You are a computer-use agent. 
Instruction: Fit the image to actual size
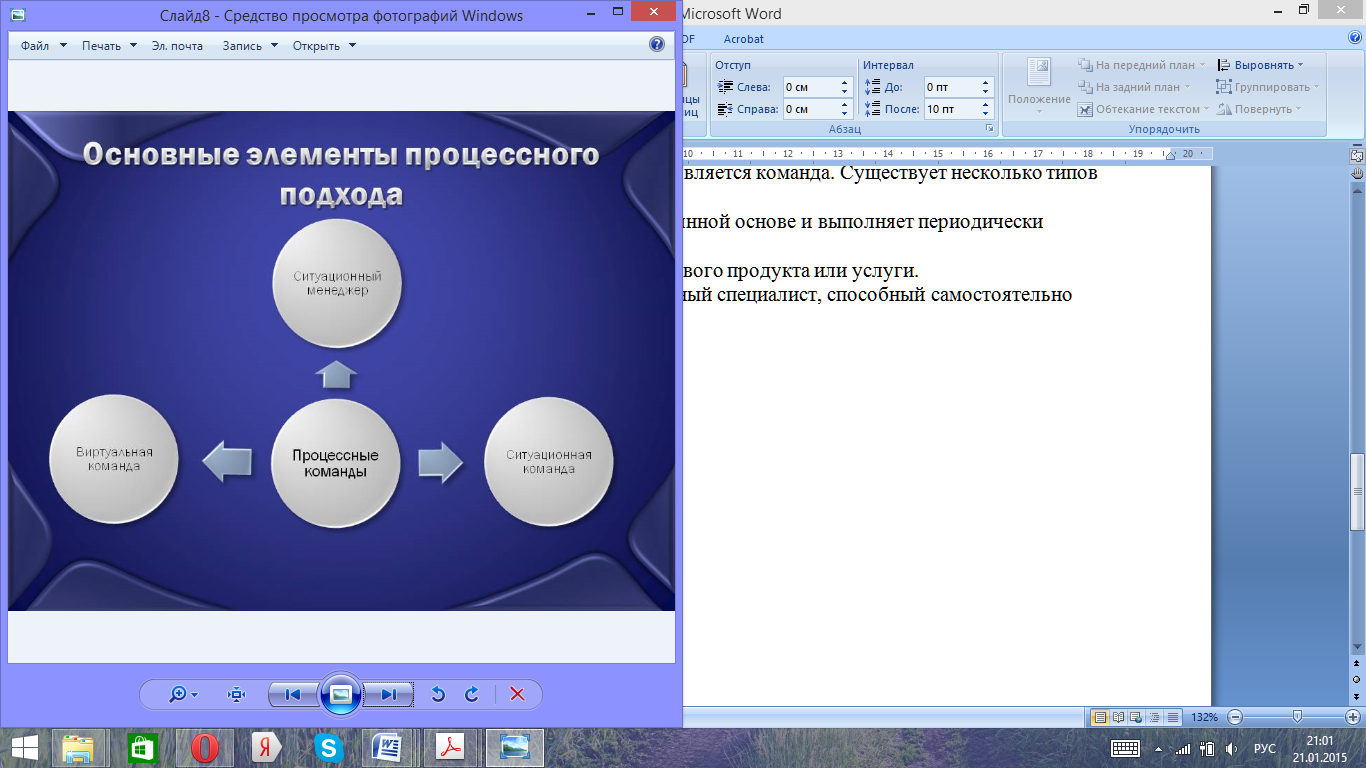click(237, 694)
